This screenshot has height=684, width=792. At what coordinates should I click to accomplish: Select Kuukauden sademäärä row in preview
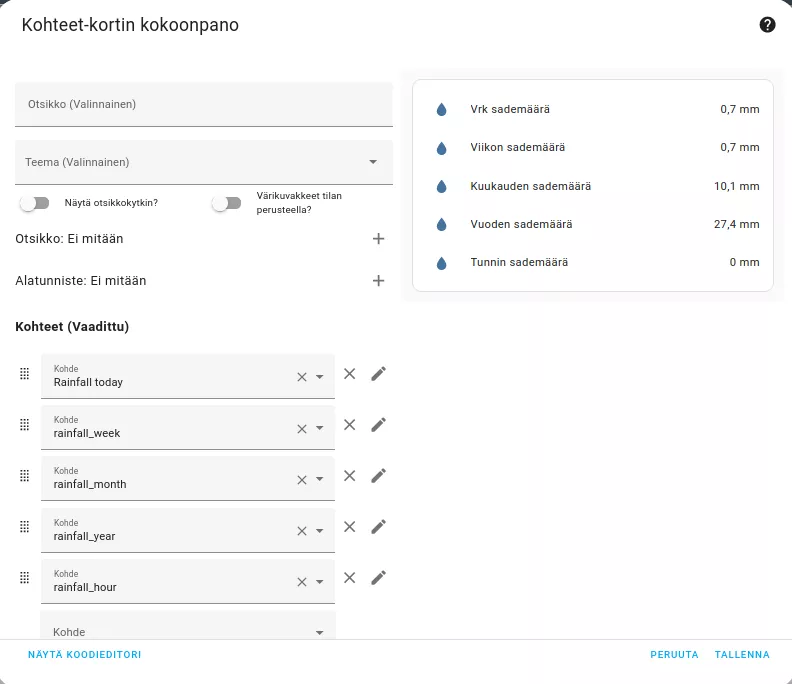593,186
